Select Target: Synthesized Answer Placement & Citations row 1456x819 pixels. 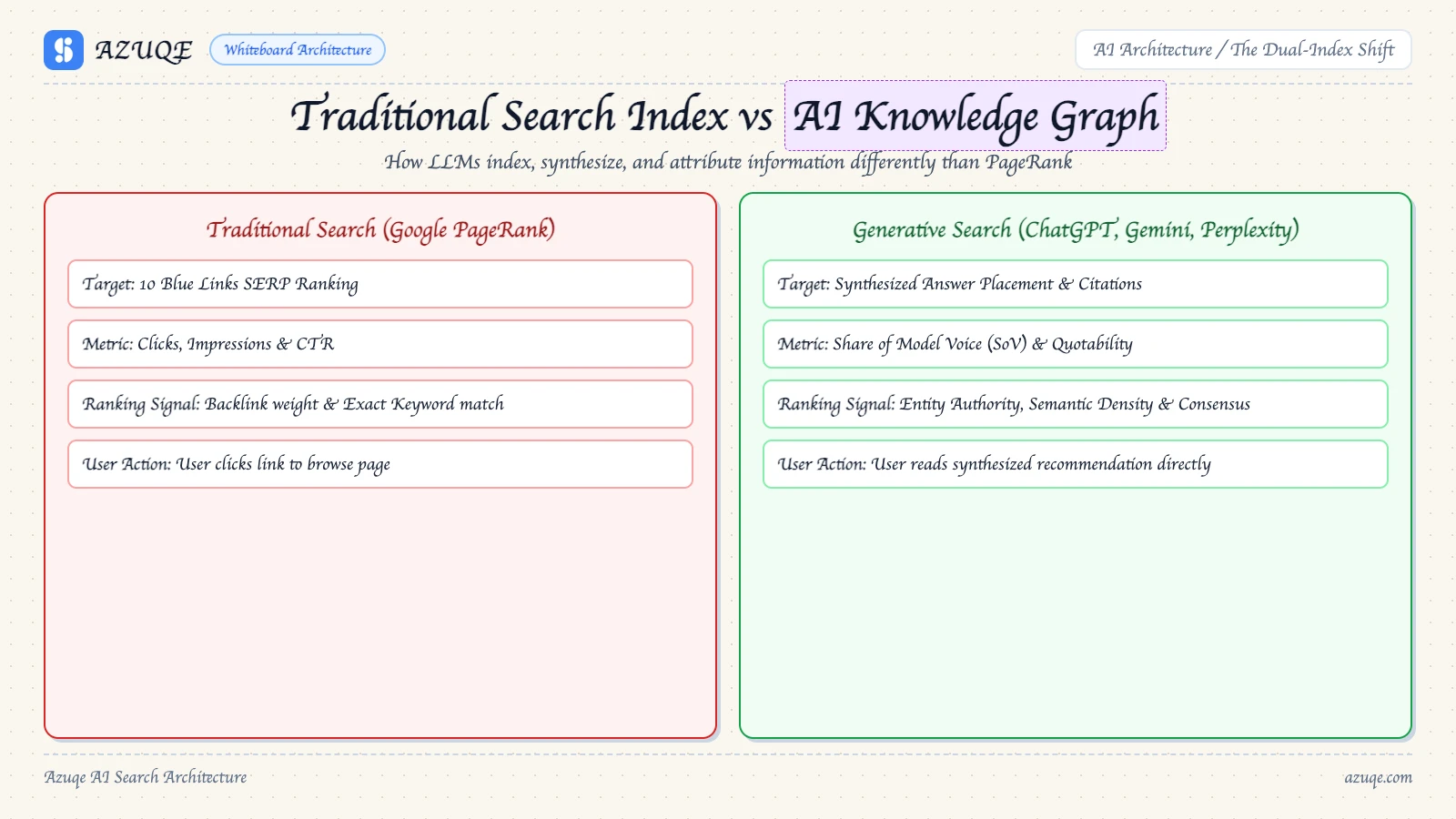point(1076,284)
